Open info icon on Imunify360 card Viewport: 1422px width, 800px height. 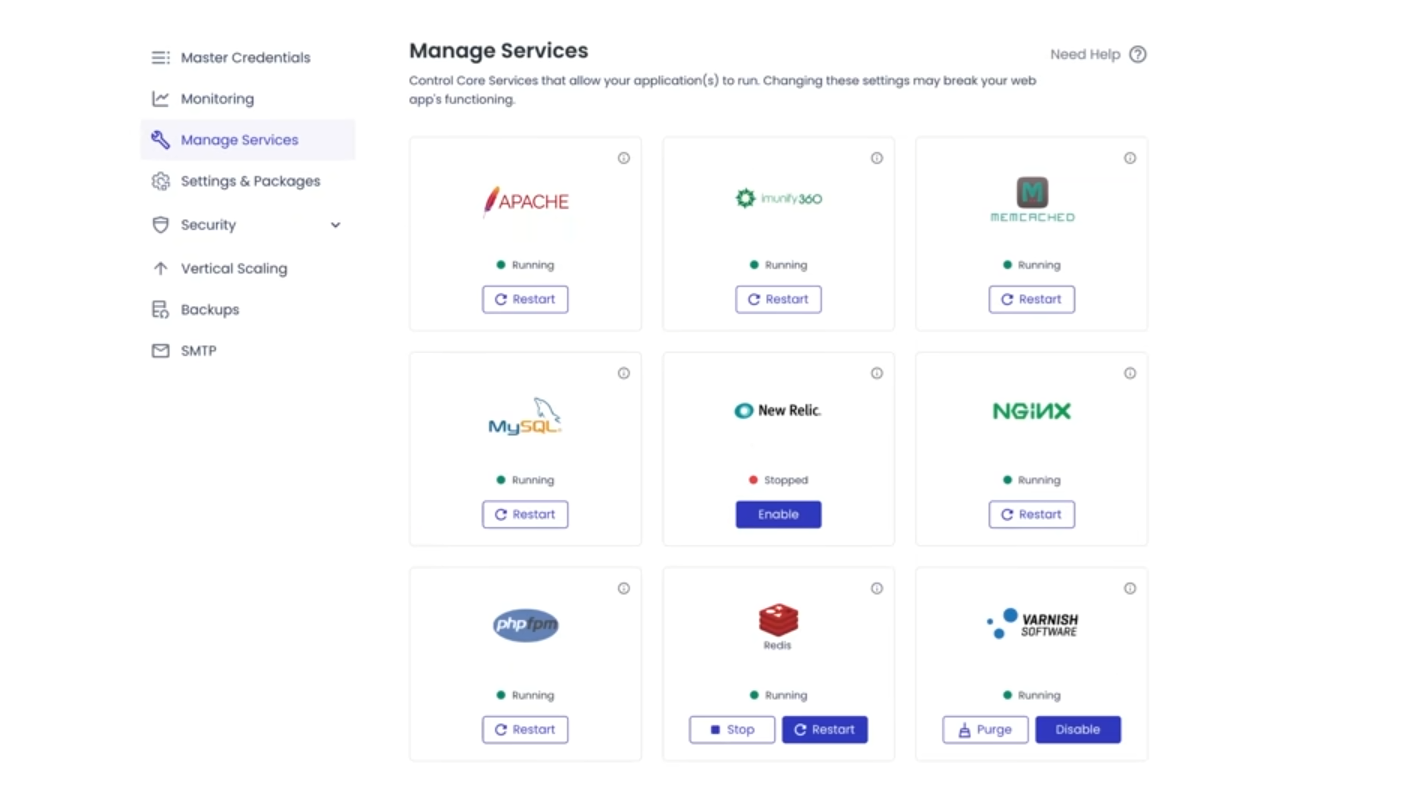(877, 158)
